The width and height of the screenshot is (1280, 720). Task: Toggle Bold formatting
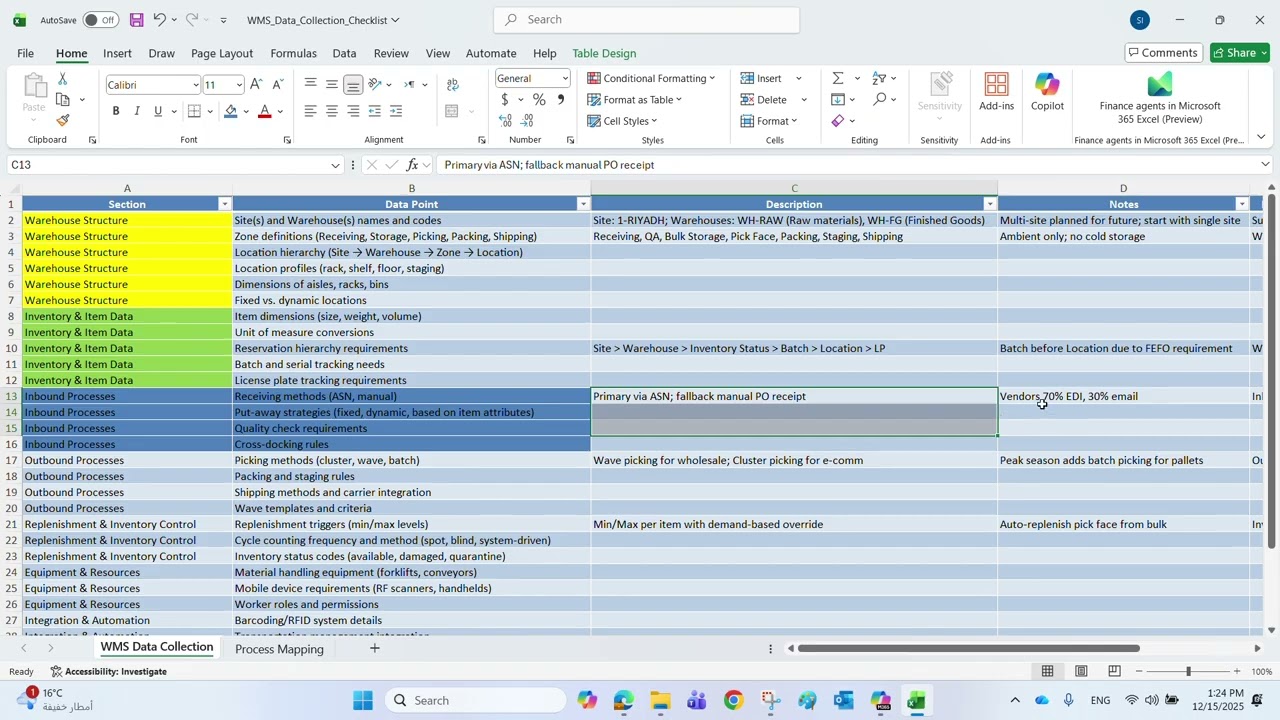pos(116,111)
